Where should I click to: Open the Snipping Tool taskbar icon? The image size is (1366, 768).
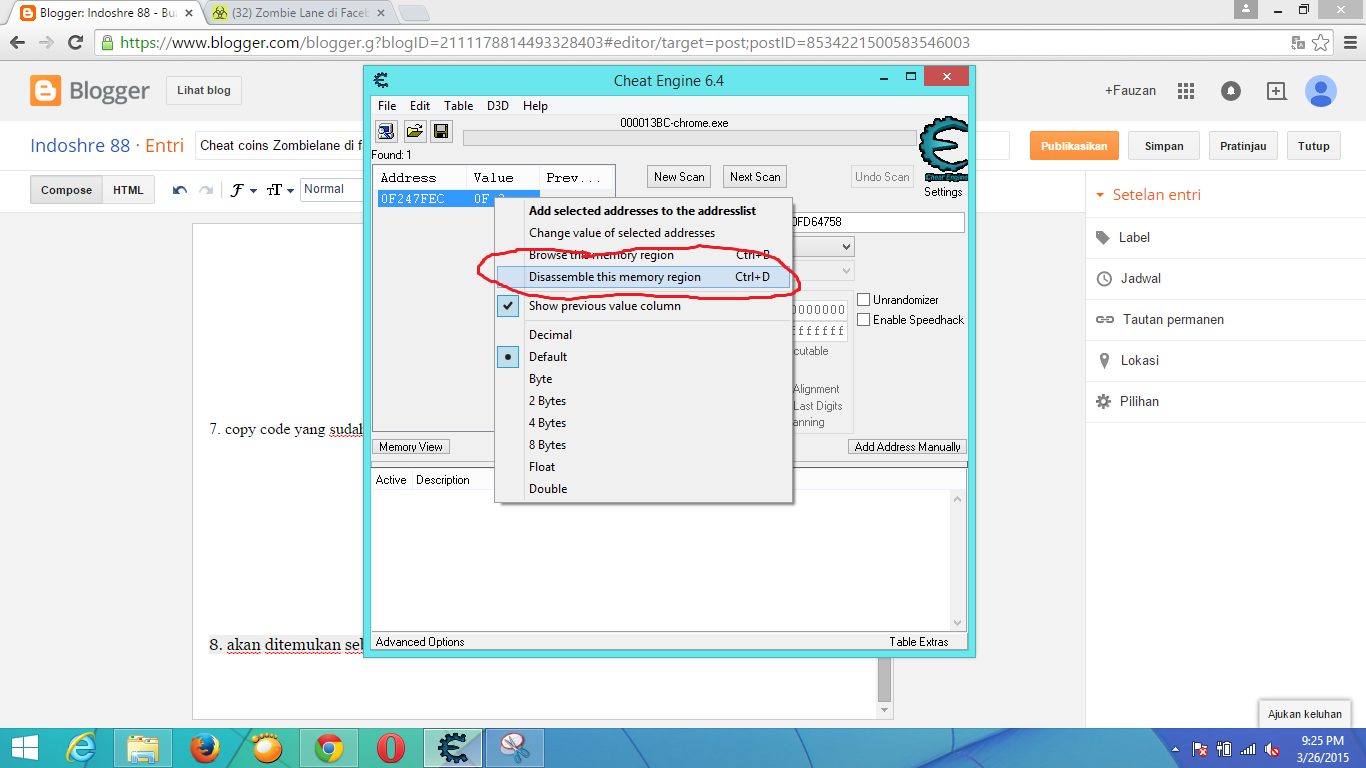515,748
